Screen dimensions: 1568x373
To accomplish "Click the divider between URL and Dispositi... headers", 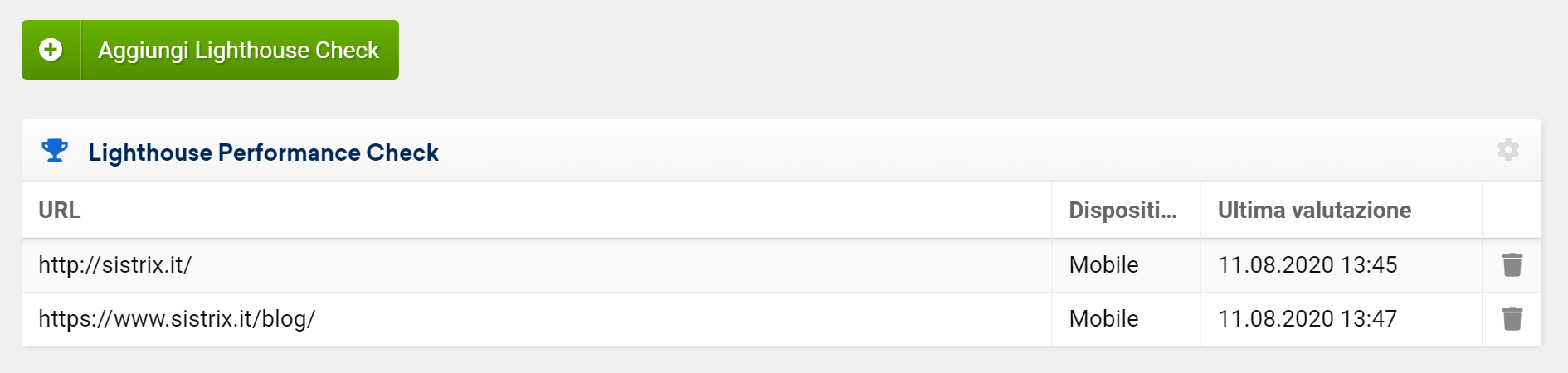I will [1051, 211].
